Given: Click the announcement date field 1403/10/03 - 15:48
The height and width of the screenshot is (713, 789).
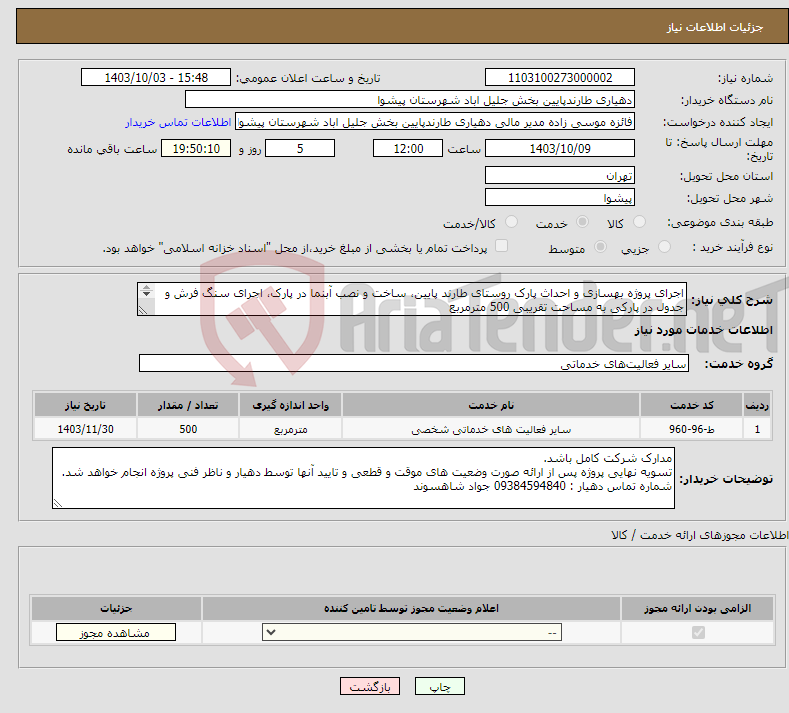Looking at the screenshot, I should [x=155, y=77].
